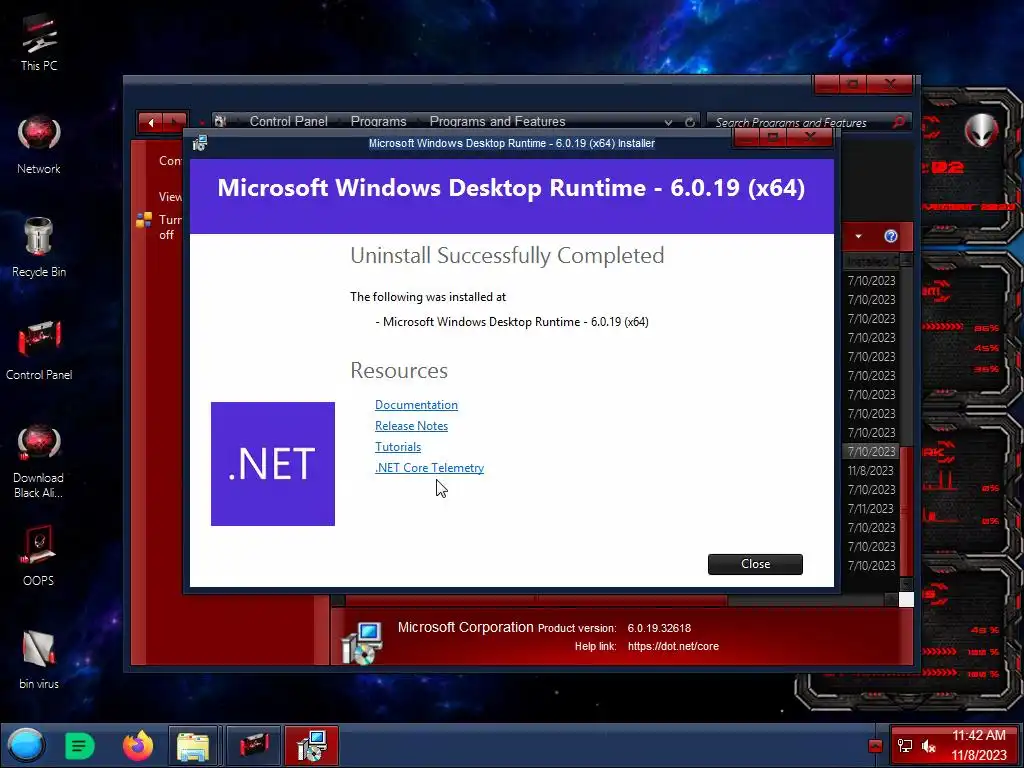This screenshot has height=768, width=1024.
Task: Click the Start orb on the taskbar
Action: pos(25,745)
